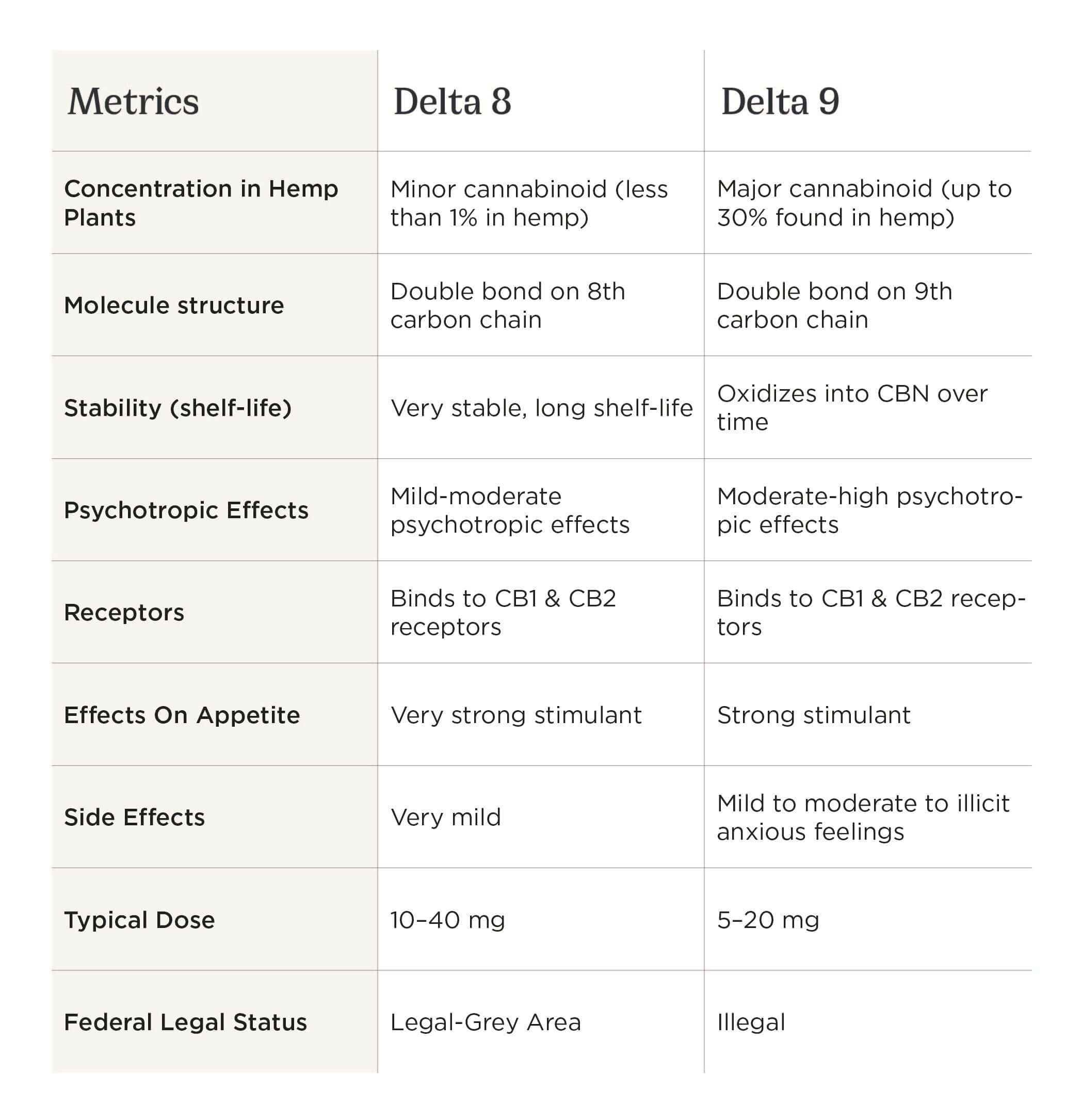Select the Molecule structure row label
The image size is (1082, 1120).
coord(174,305)
